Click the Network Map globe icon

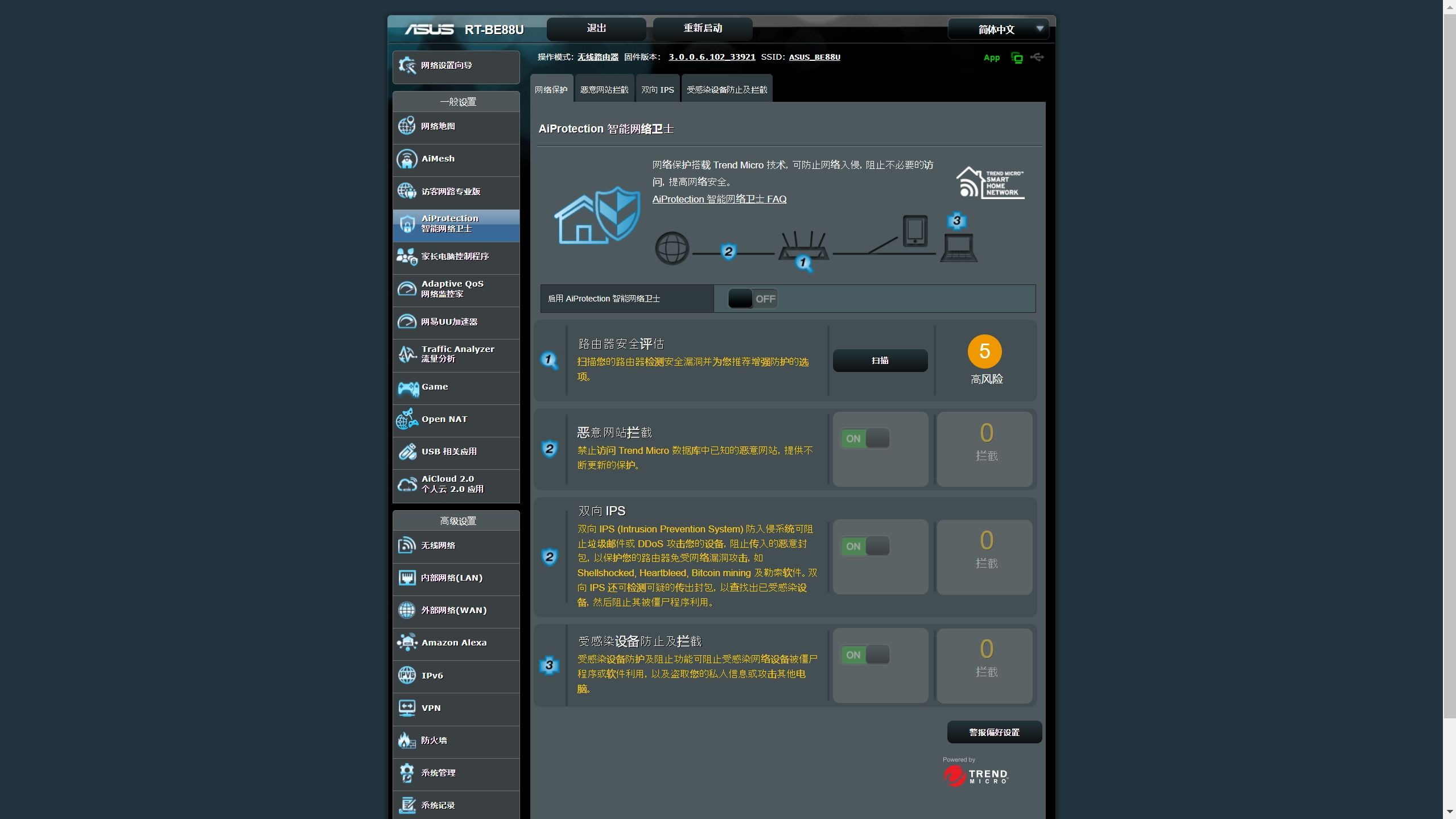tap(407, 126)
